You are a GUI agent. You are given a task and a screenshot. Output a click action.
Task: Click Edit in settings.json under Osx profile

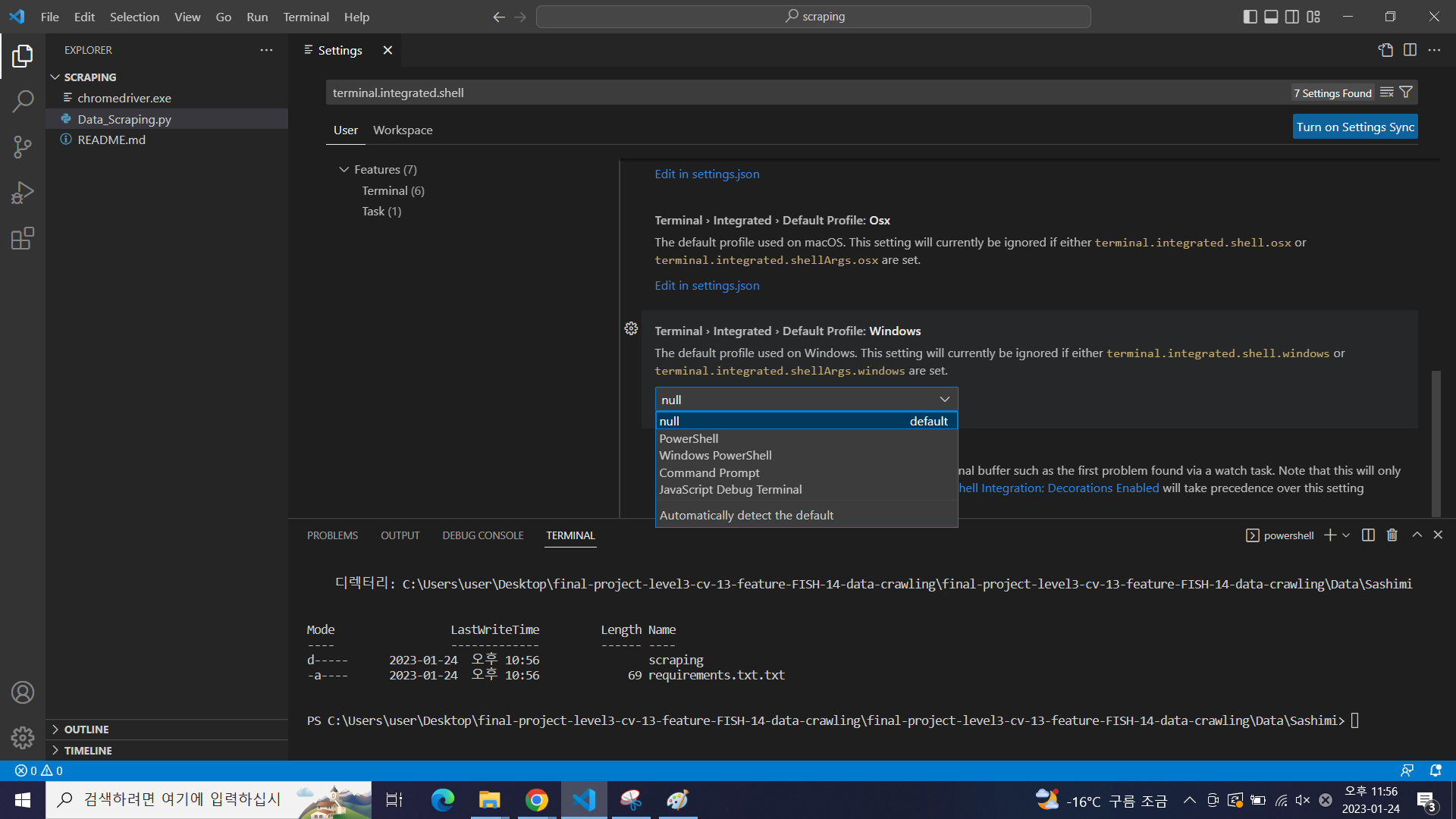click(707, 286)
